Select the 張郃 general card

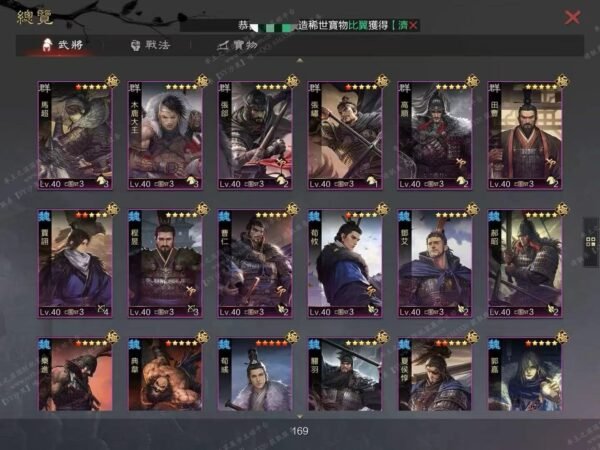click(255, 135)
